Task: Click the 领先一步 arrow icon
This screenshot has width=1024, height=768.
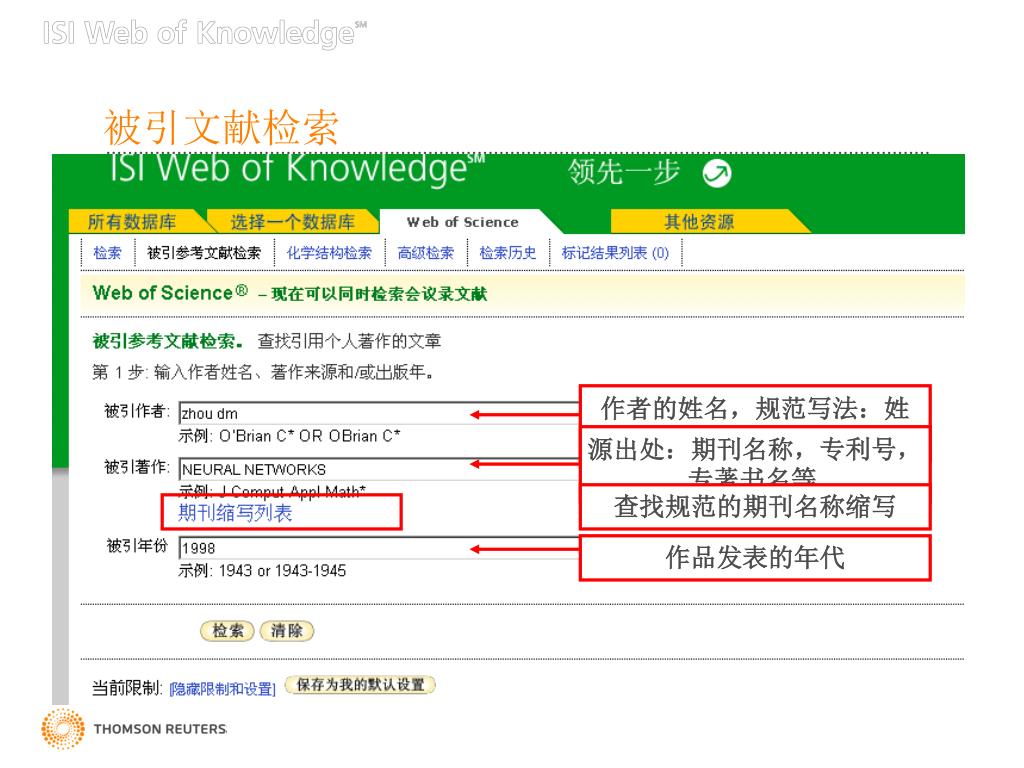Action: click(716, 174)
